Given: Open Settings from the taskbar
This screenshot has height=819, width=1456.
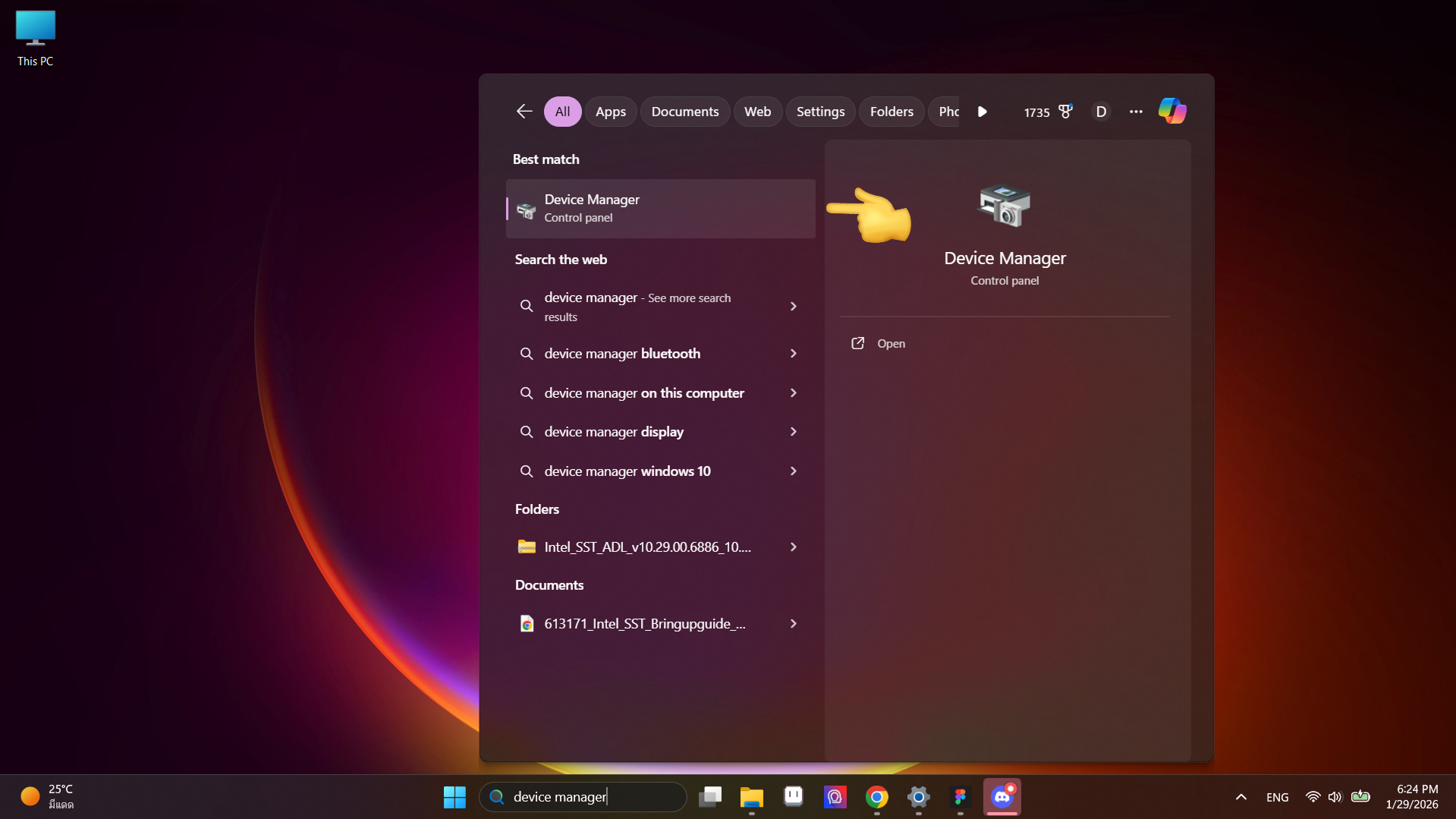Looking at the screenshot, I should click(918, 797).
